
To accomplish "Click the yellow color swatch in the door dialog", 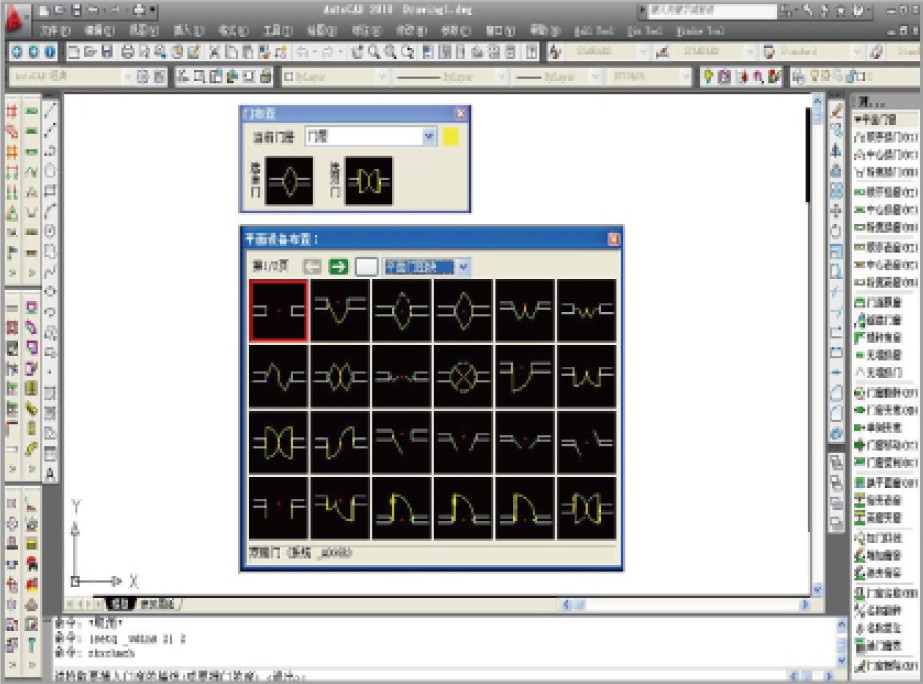I will [450, 137].
